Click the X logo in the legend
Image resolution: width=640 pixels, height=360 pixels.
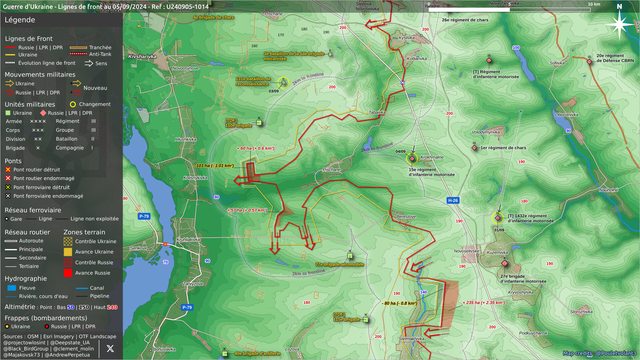[x=110, y=349]
